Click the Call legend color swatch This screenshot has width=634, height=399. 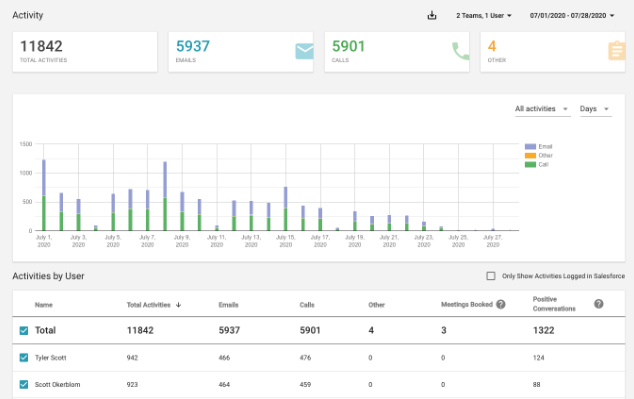[x=530, y=165]
